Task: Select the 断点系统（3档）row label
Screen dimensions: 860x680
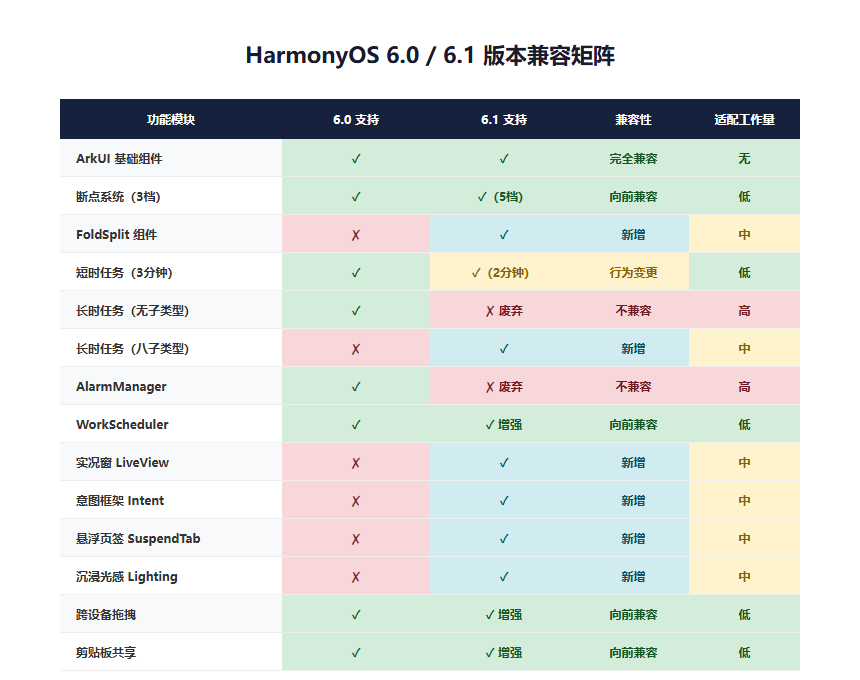Action: 118,196
